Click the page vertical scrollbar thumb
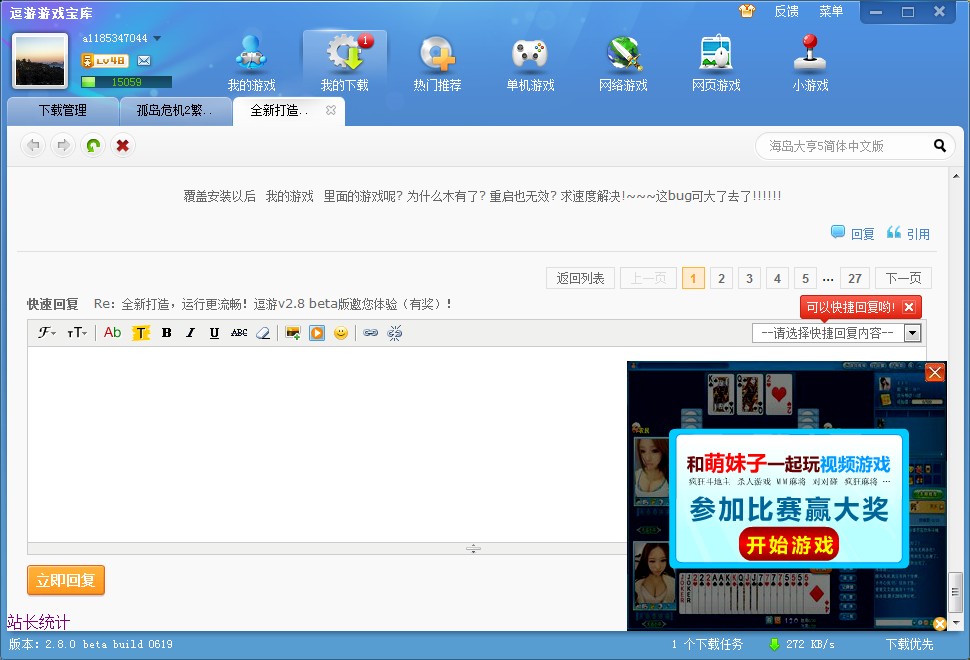The width and height of the screenshot is (970, 660). coord(955,593)
